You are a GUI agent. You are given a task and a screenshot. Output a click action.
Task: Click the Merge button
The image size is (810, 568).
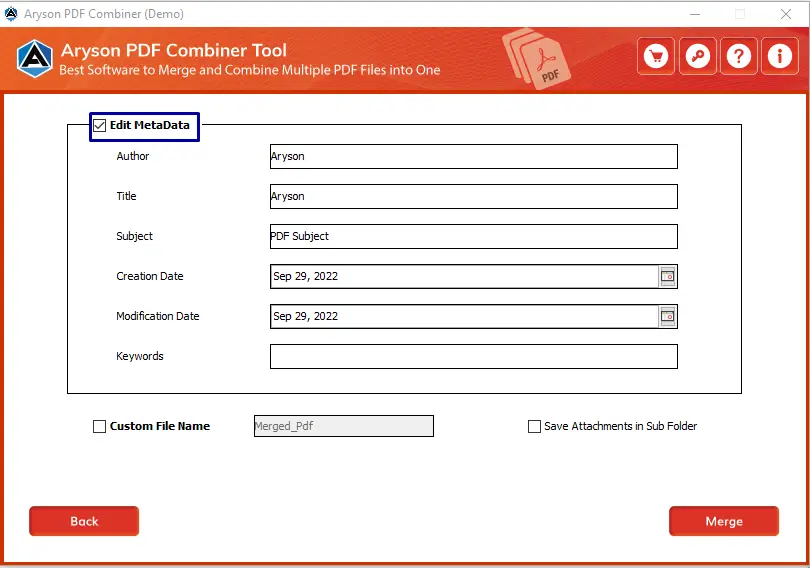tap(723, 521)
